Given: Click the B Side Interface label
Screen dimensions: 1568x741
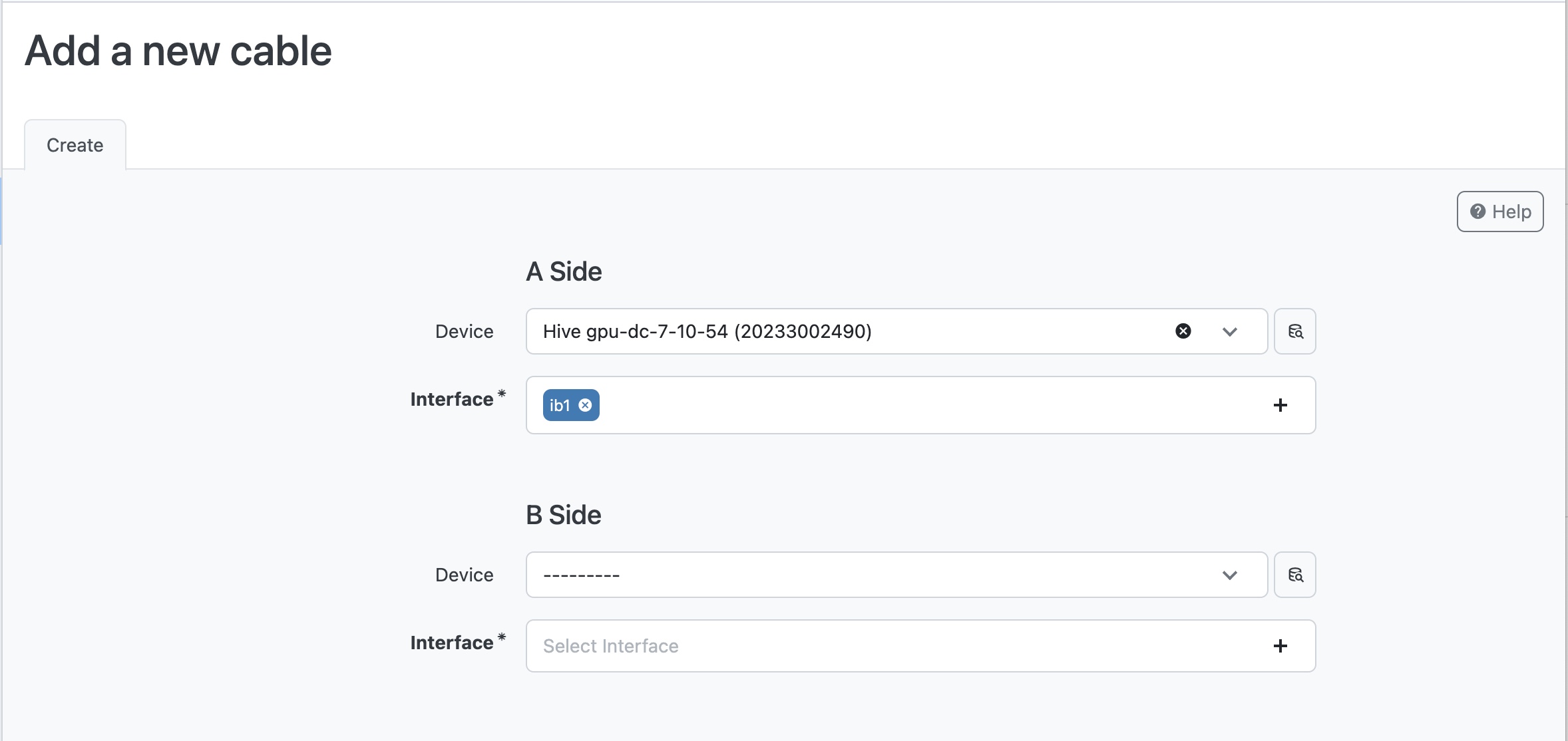Looking at the screenshot, I should tap(452, 643).
